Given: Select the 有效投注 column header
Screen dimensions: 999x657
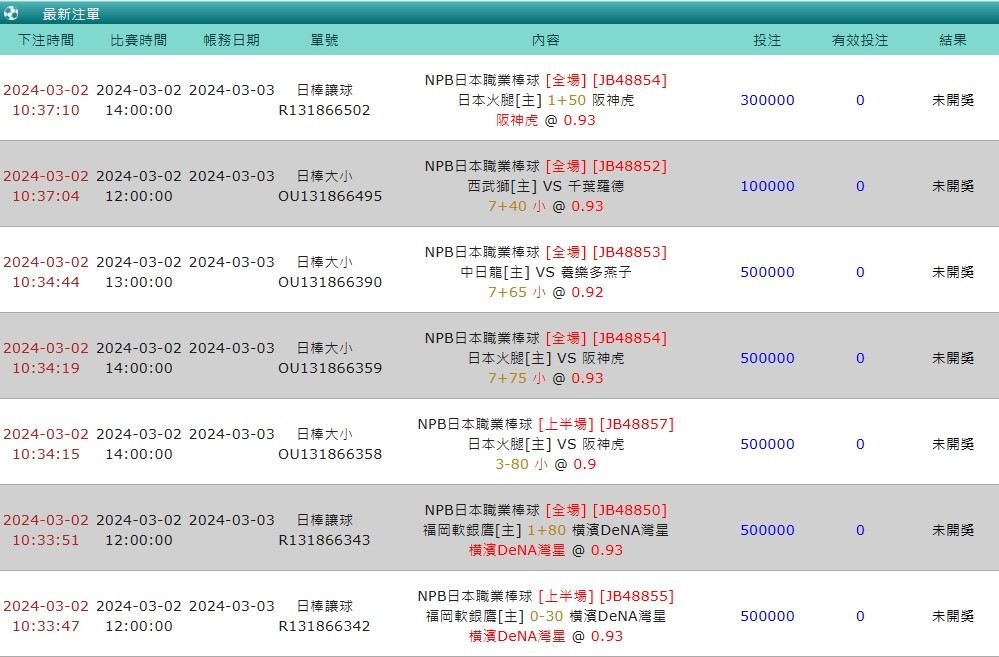Looking at the screenshot, I should [x=860, y=40].
